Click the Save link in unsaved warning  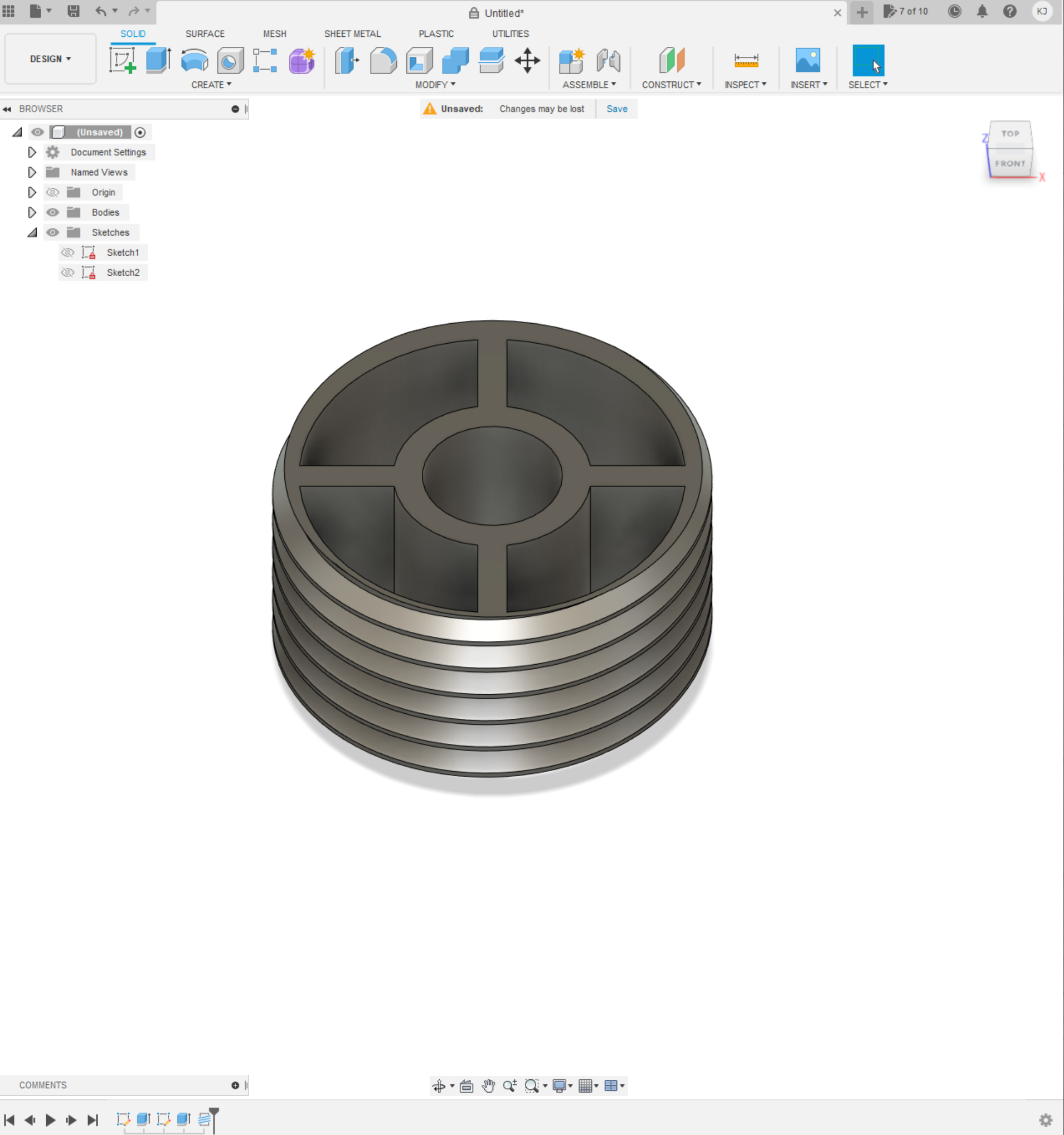coord(617,109)
